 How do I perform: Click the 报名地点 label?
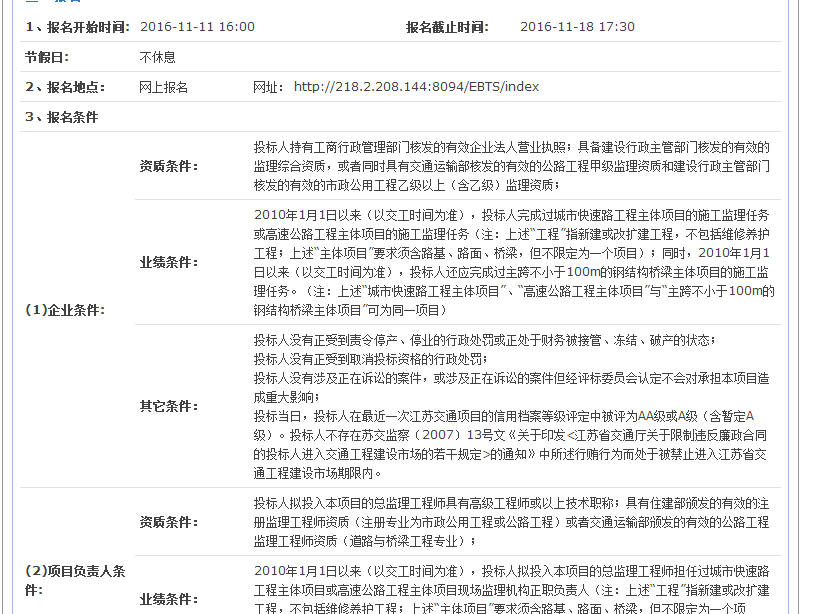[x=65, y=87]
